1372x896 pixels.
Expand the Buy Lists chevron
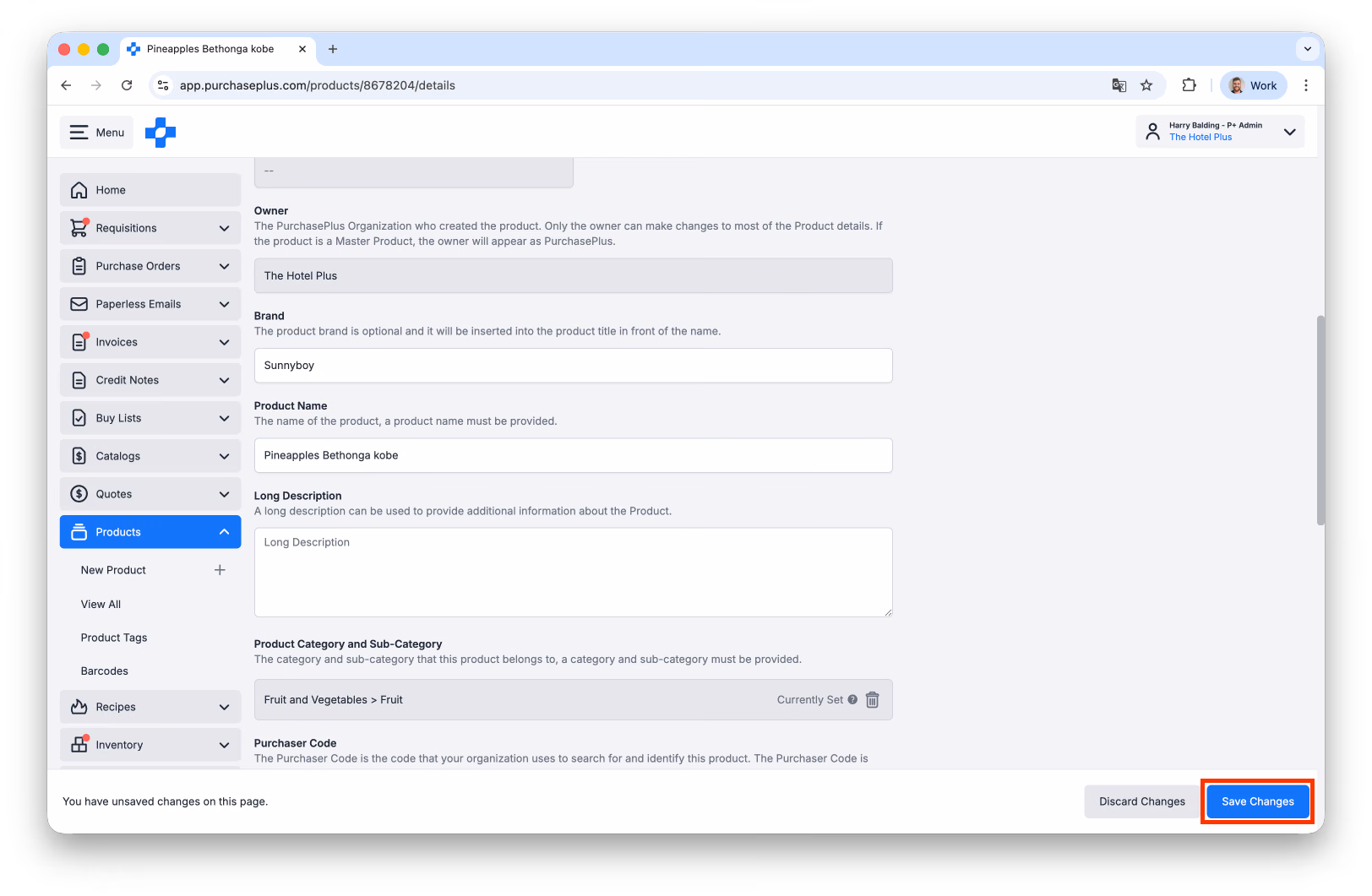click(224, 418)
